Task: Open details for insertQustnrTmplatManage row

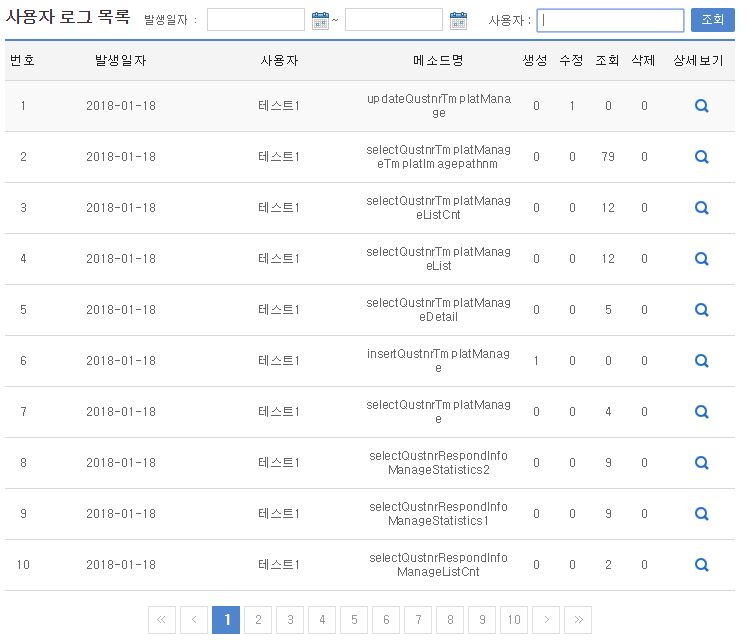Action: pyautogui.click(x=701, y=361)
